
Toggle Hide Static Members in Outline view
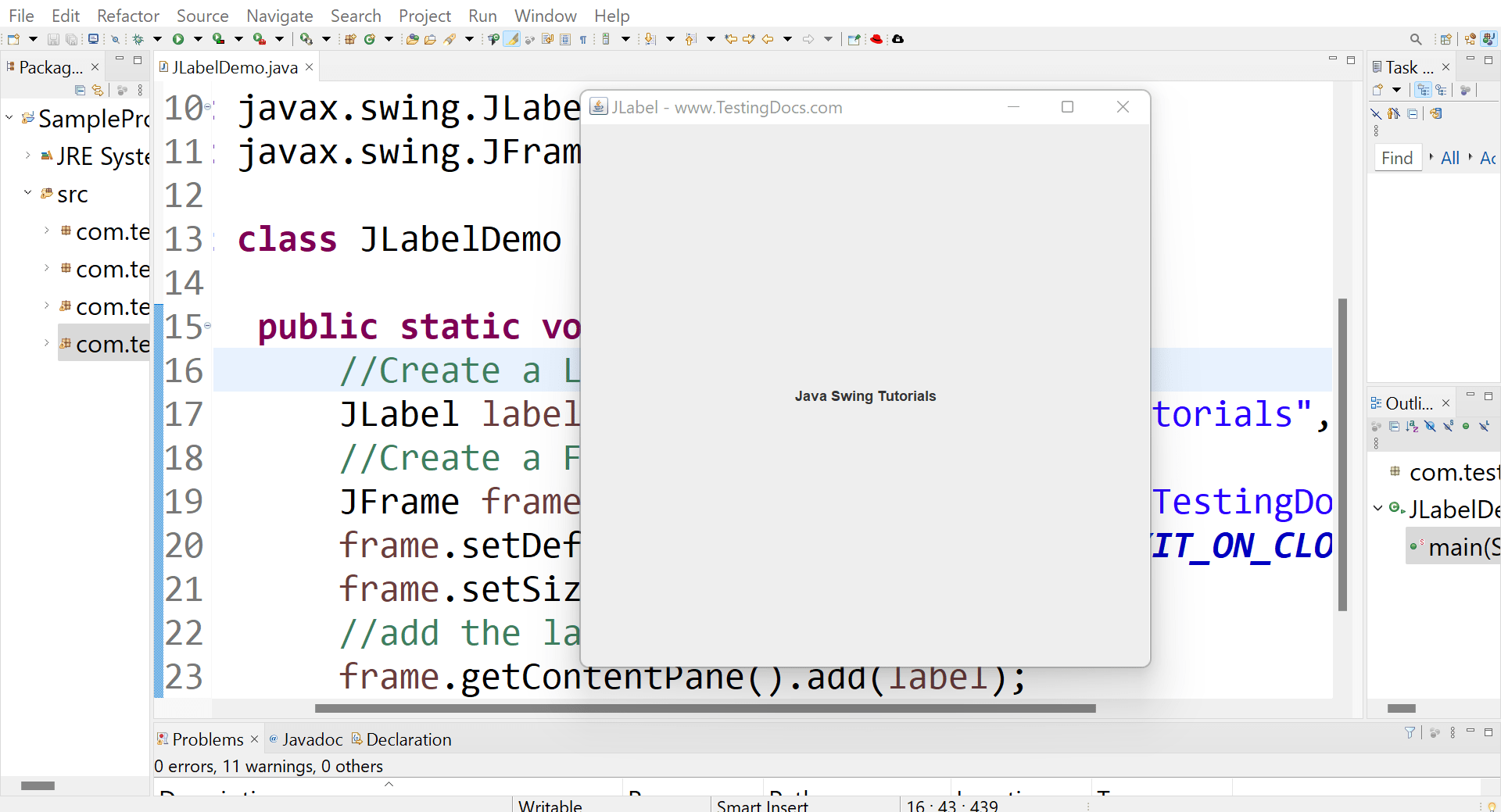(1449, 426)
